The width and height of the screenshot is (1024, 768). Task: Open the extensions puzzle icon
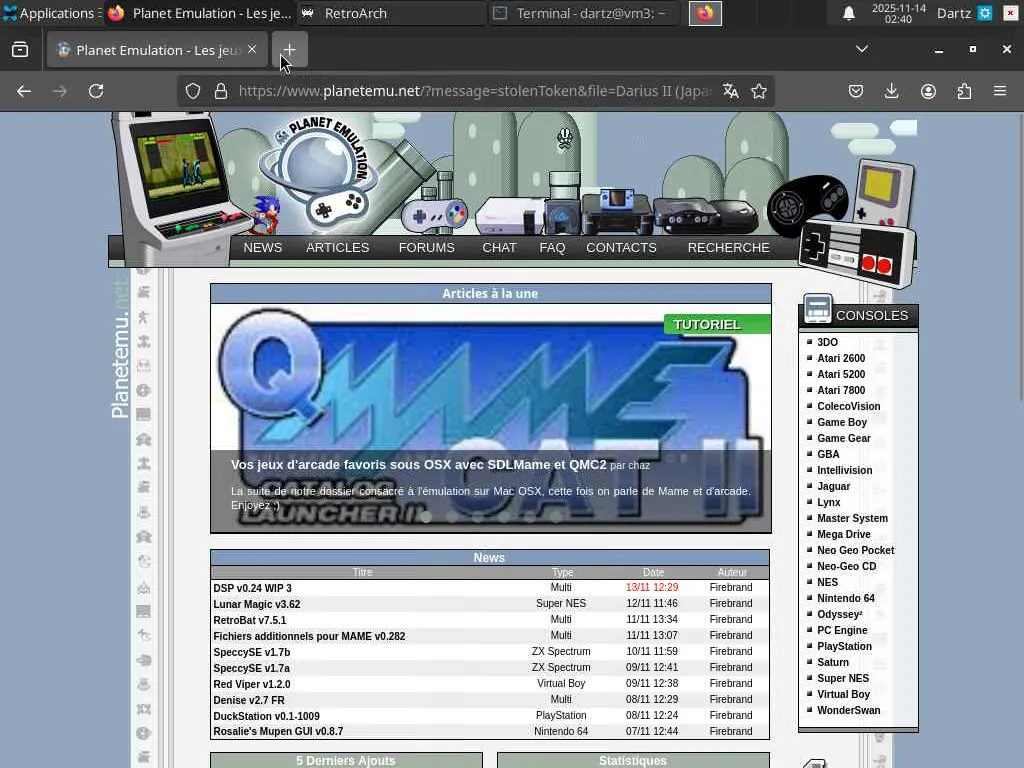coord(964,91)
